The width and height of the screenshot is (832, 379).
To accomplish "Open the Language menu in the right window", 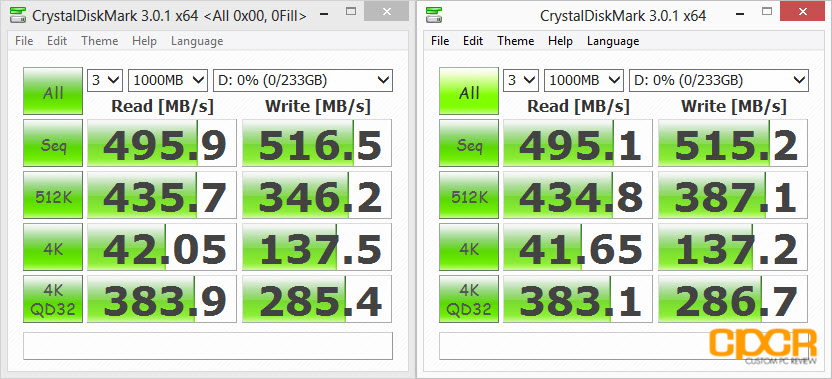I will 613,41.
